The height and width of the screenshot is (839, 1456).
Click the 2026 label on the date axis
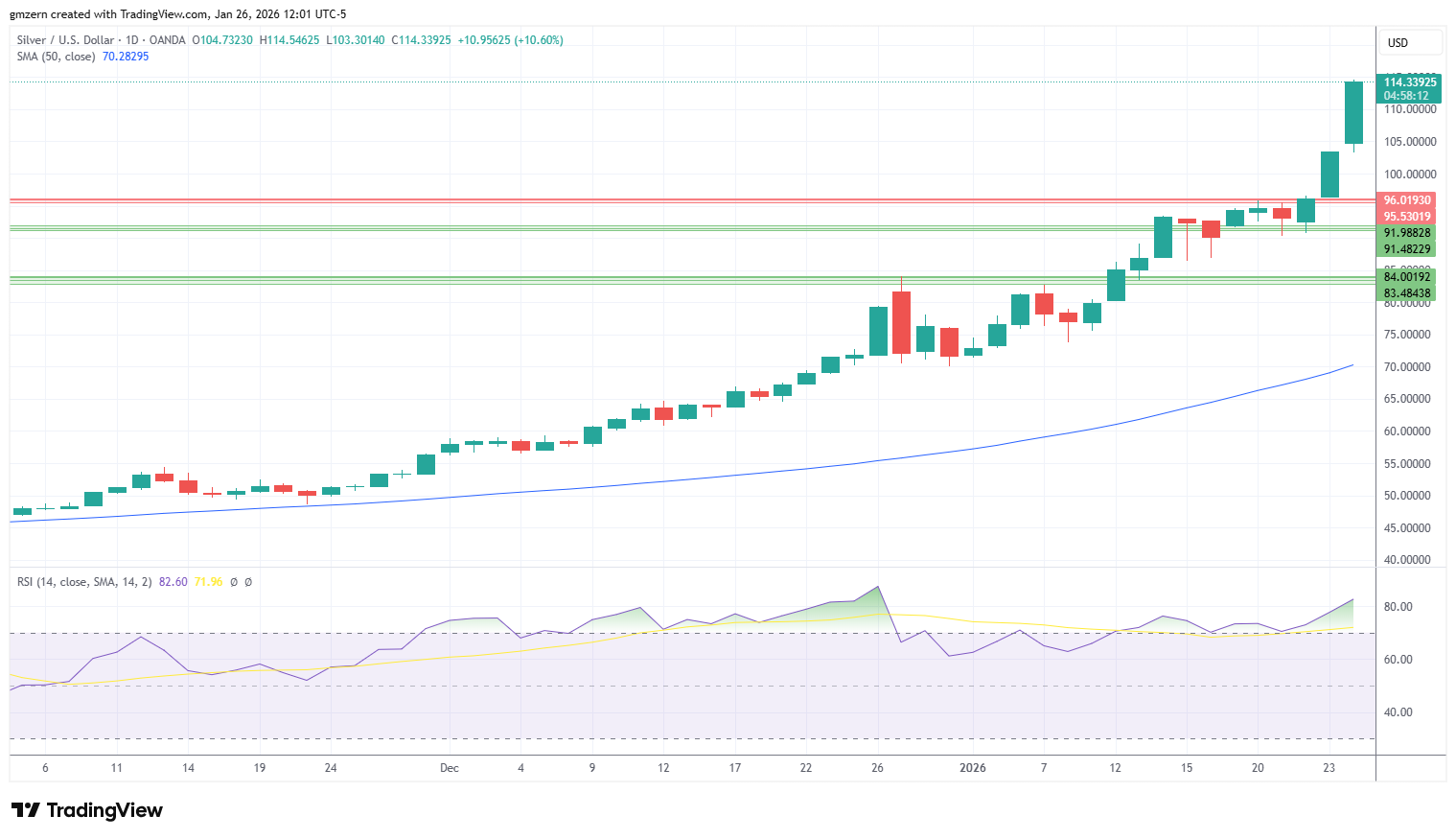click(973, 768)
